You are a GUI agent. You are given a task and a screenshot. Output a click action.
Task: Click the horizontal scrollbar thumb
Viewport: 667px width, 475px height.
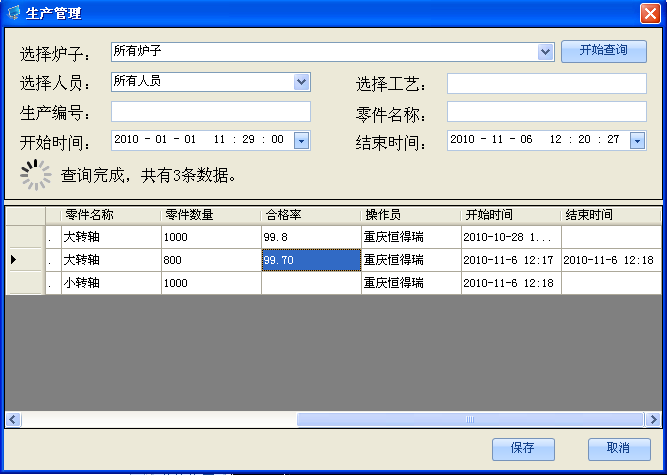click(x=470, y=420)
